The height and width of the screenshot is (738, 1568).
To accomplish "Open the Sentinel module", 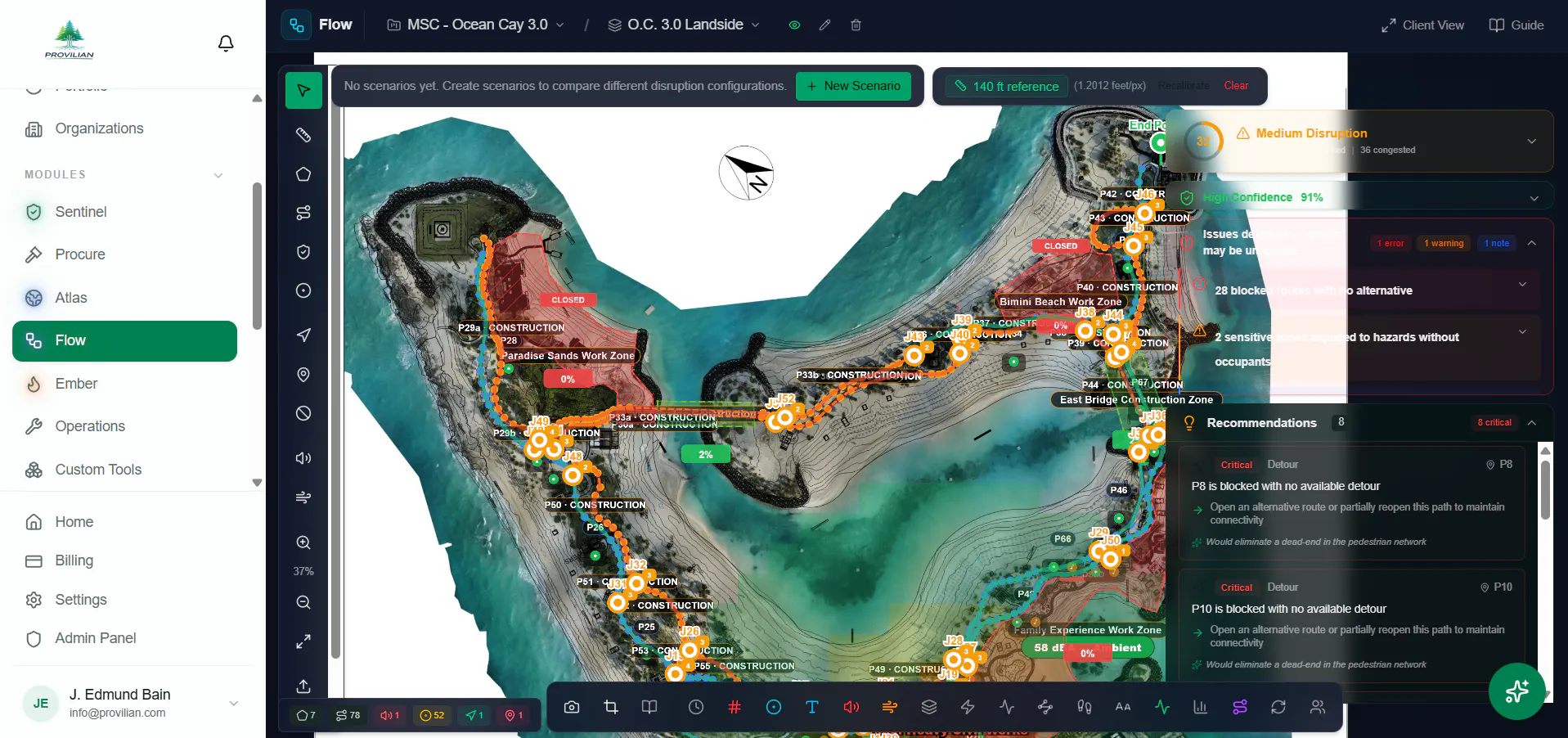I will click(x=124, y=212).
